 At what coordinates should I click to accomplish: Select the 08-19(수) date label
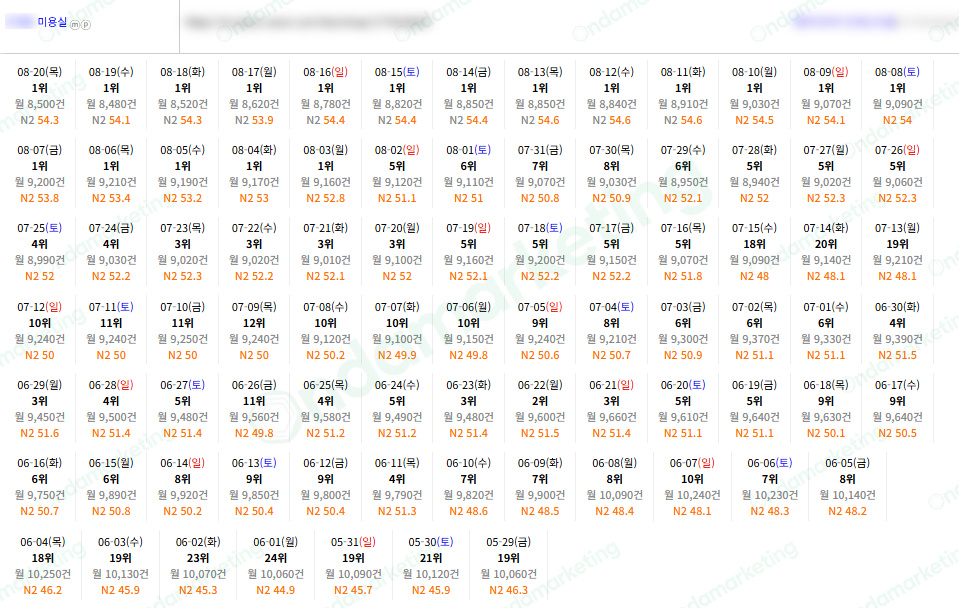pyautogui.click(x=111, y=72)
